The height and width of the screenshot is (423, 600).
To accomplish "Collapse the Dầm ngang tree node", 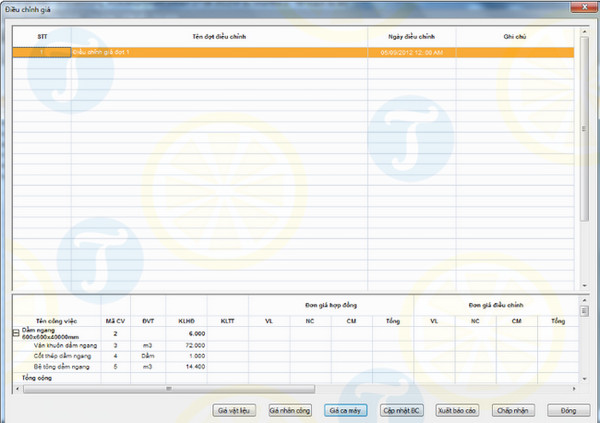I will 16,333.
